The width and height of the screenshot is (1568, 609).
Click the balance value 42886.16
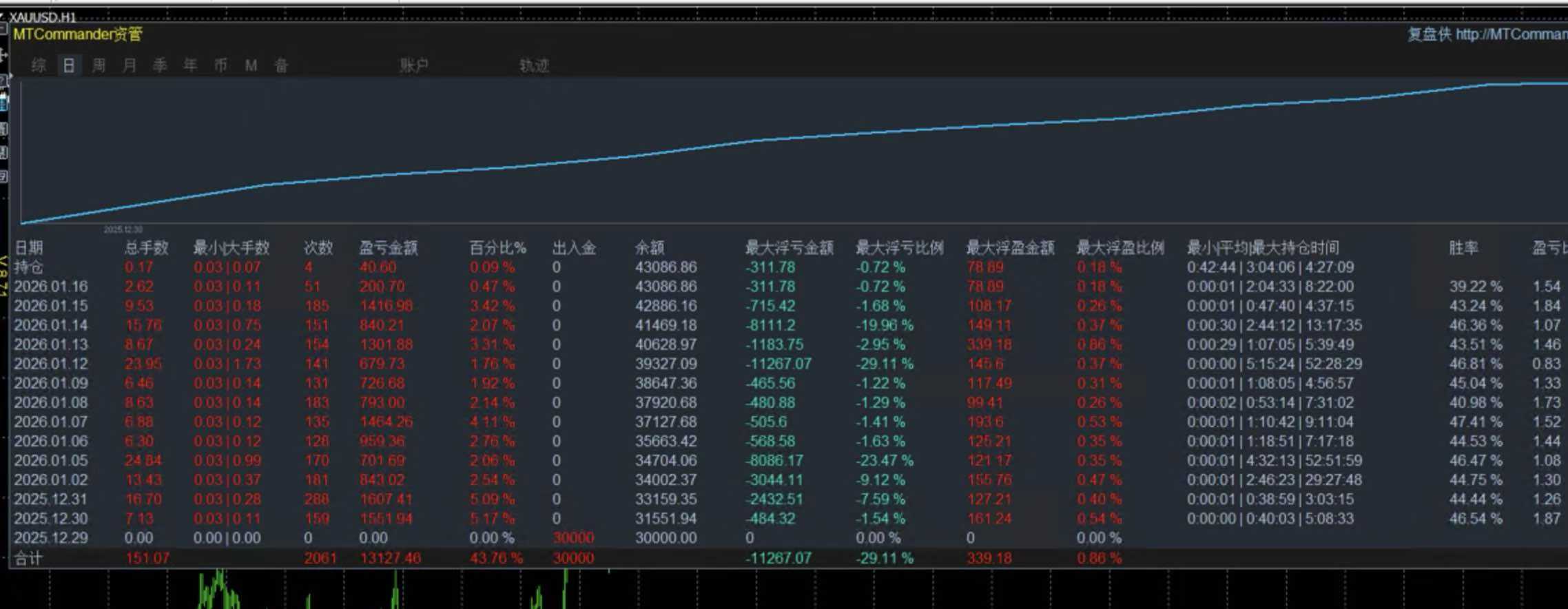pyautogui.click(x=666, y=306)
